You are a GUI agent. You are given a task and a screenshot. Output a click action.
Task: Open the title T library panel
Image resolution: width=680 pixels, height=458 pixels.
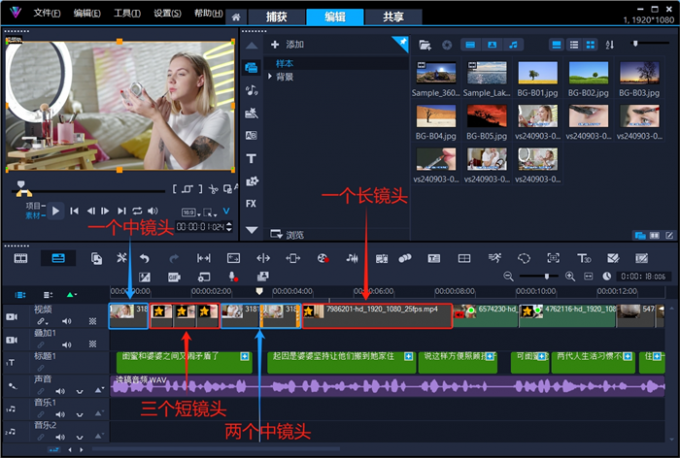251,158
